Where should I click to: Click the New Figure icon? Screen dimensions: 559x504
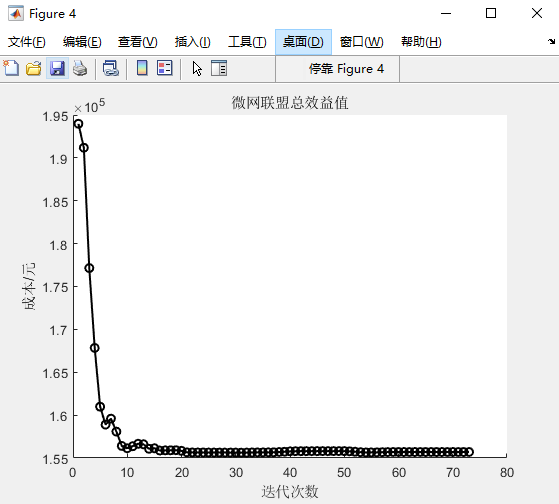click(11, 68)
